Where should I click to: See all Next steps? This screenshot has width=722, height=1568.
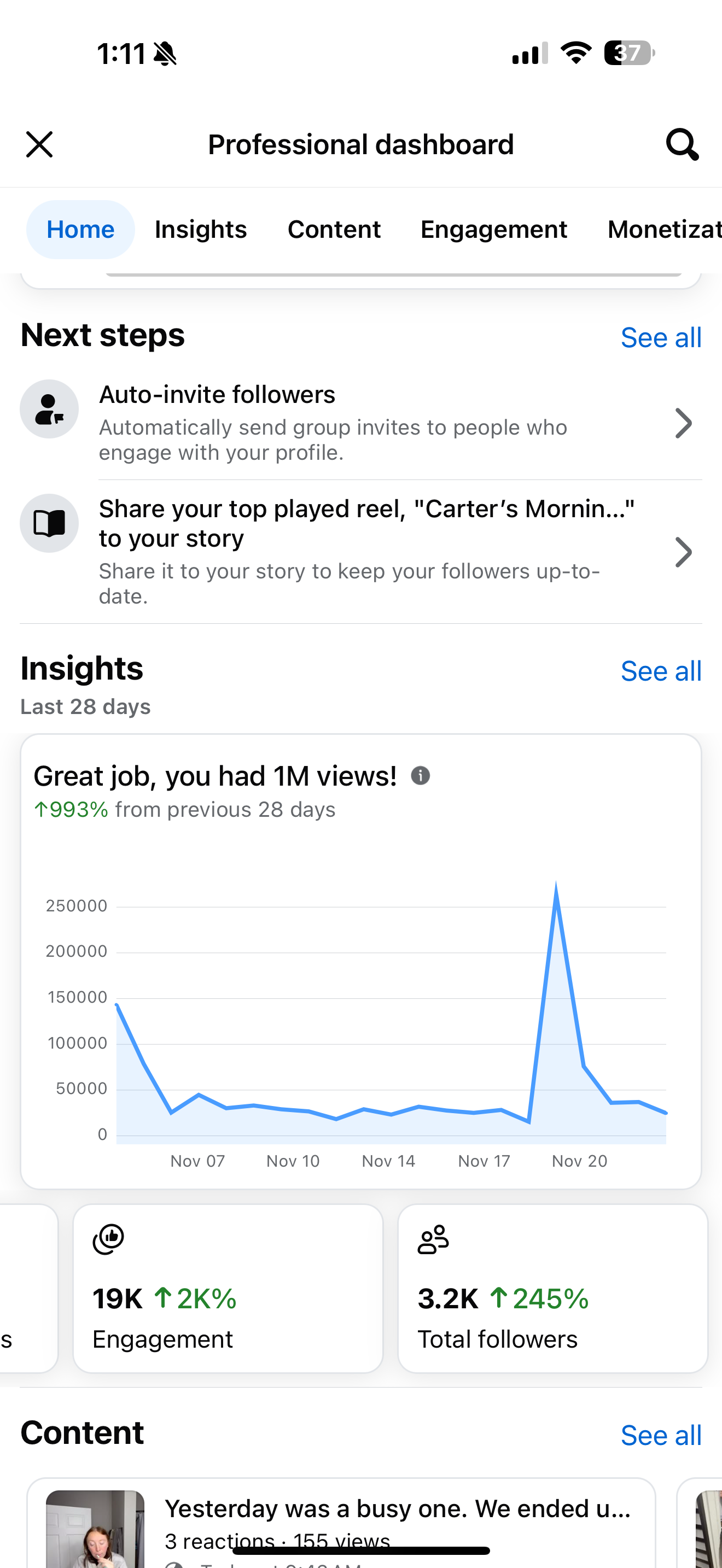tap(661, 337)
